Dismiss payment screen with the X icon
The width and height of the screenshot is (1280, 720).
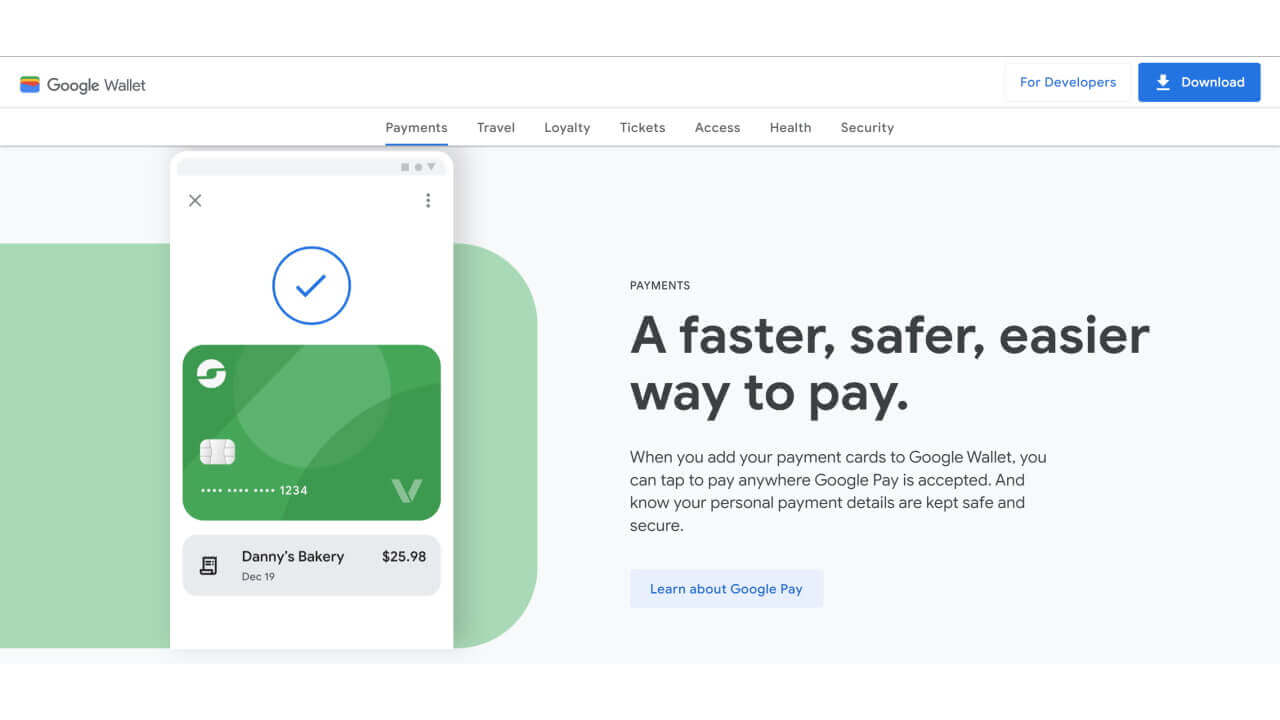pyautogui.click(x=195, y=200)
